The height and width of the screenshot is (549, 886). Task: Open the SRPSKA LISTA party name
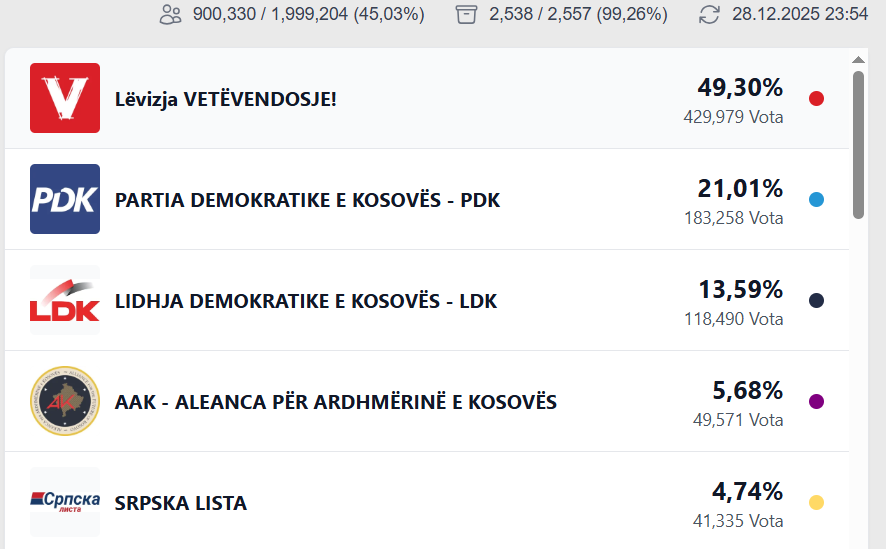point(181,502)
